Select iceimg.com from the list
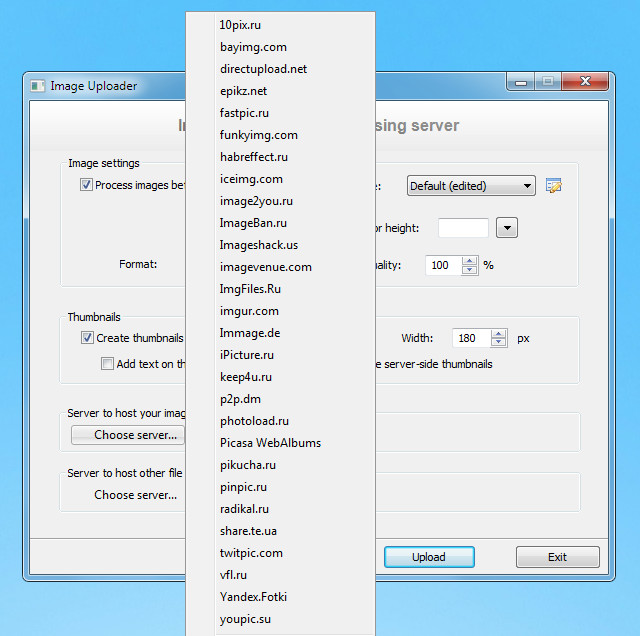The height and width of the screenshot is (636, 640). point(280,179)
